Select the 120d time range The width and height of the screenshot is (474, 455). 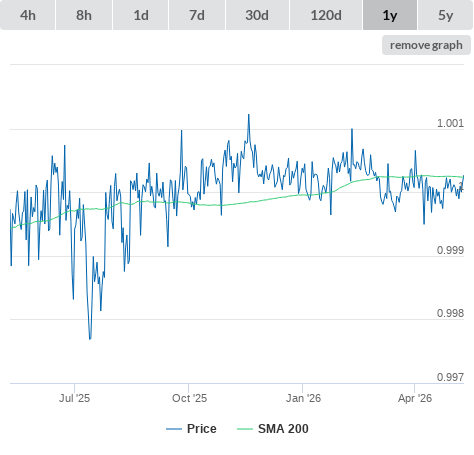coord(326,15)
